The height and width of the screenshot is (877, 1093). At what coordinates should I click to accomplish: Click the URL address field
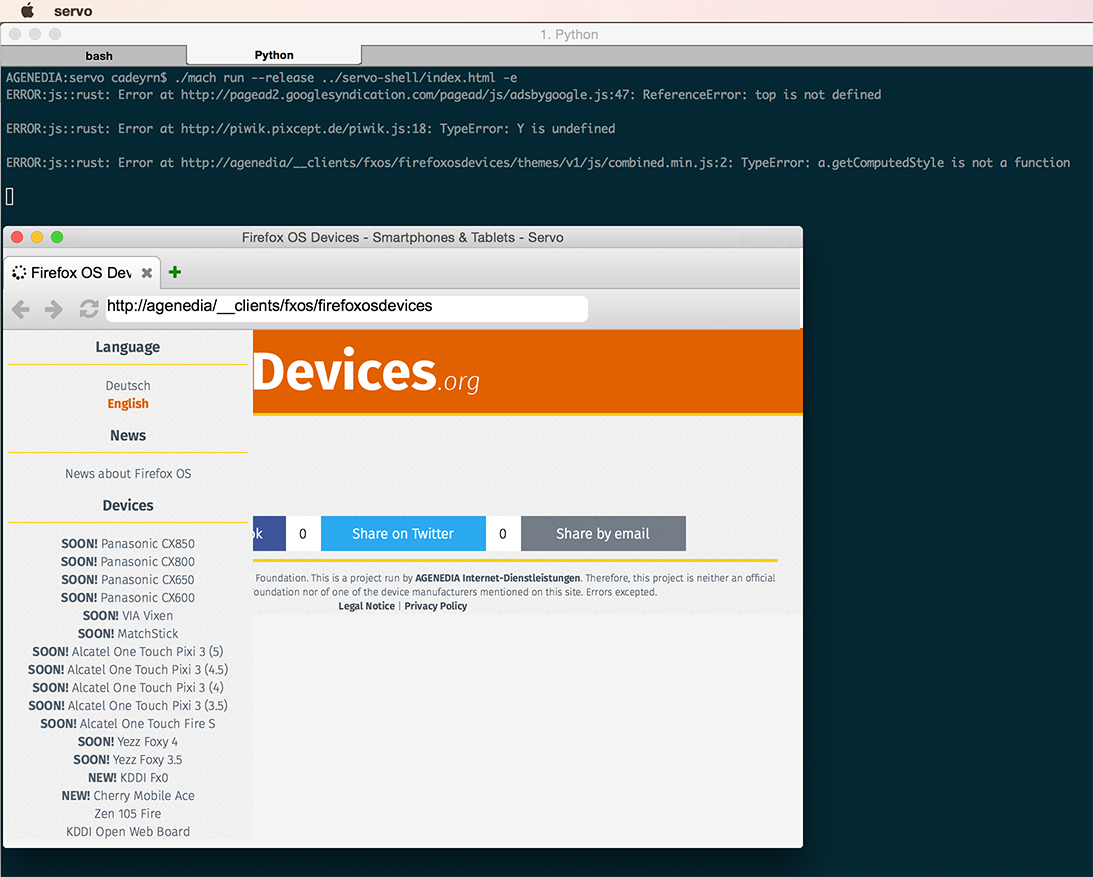[x=346, y=308]
